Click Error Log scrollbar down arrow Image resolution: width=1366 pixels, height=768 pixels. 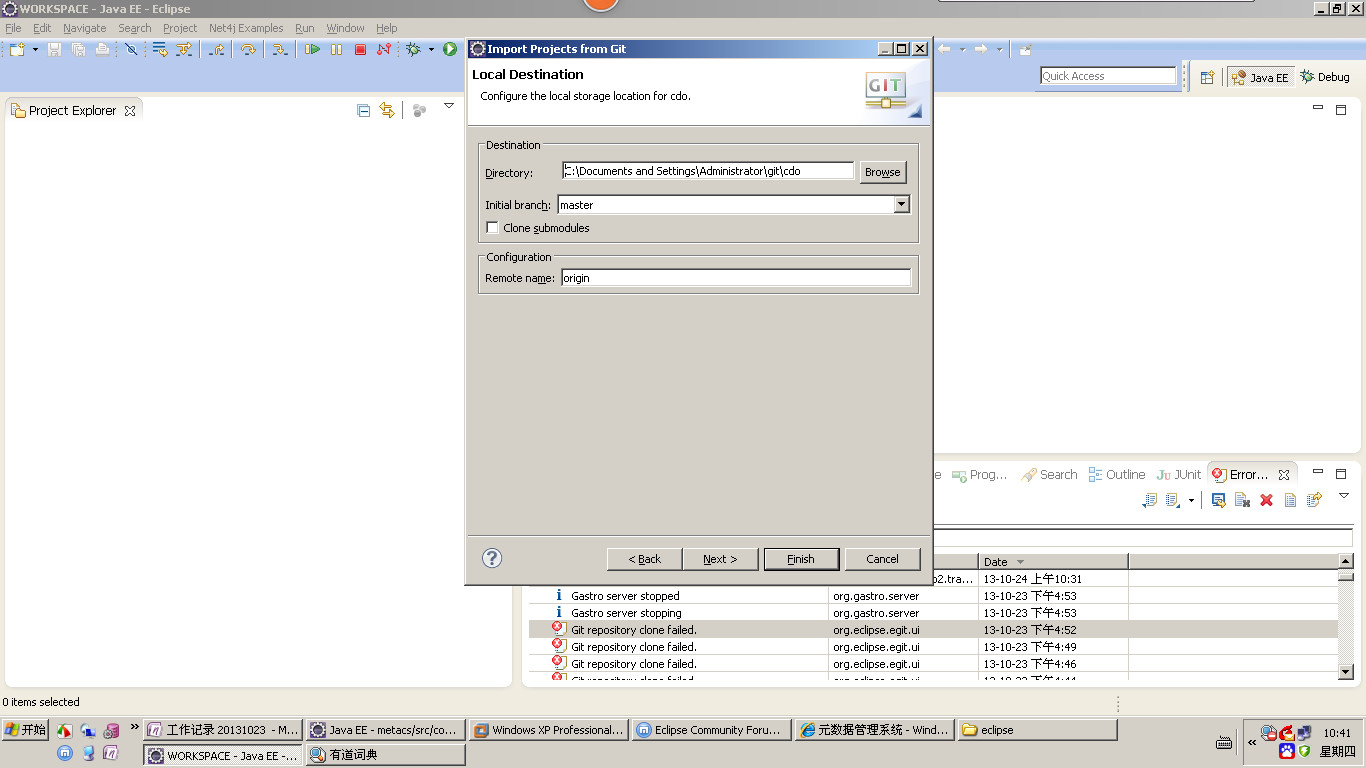point(1346,672)
